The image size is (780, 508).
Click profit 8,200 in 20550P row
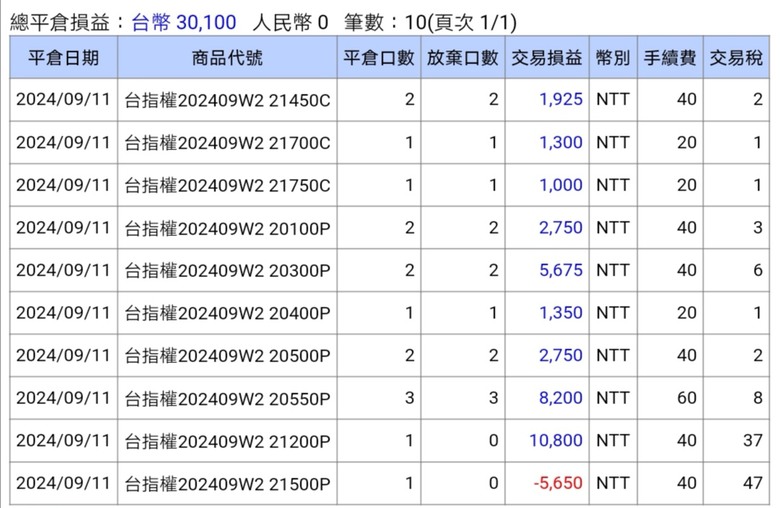pyautogui.click(x=561, y=398)
